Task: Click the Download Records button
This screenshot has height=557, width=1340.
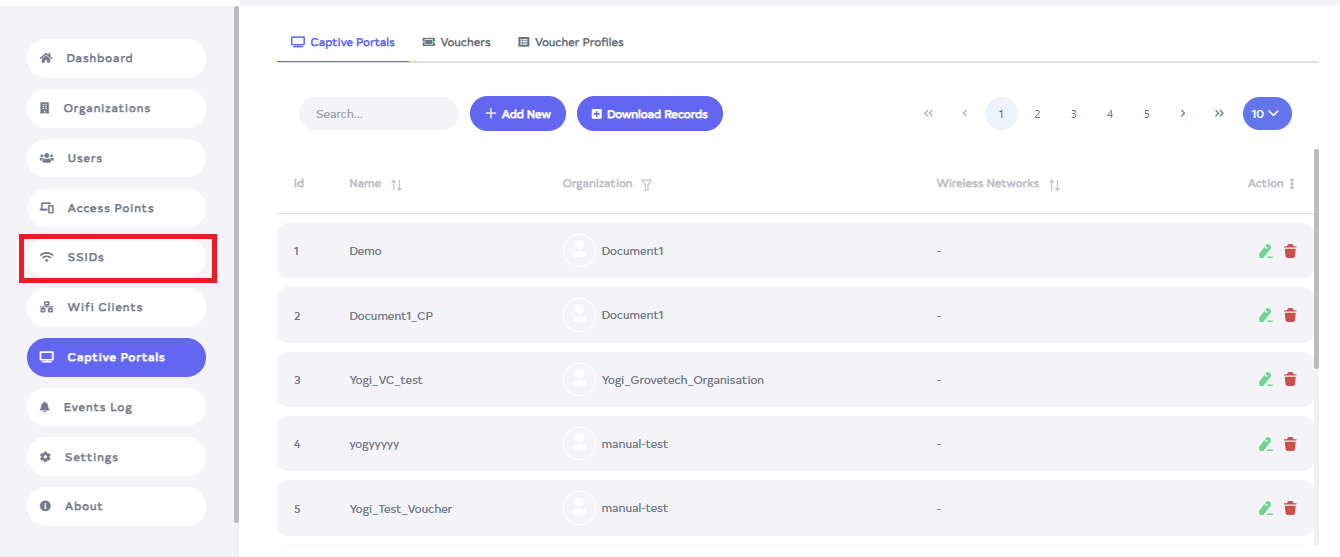Action: pyautogui.click(x=649, y=114)
